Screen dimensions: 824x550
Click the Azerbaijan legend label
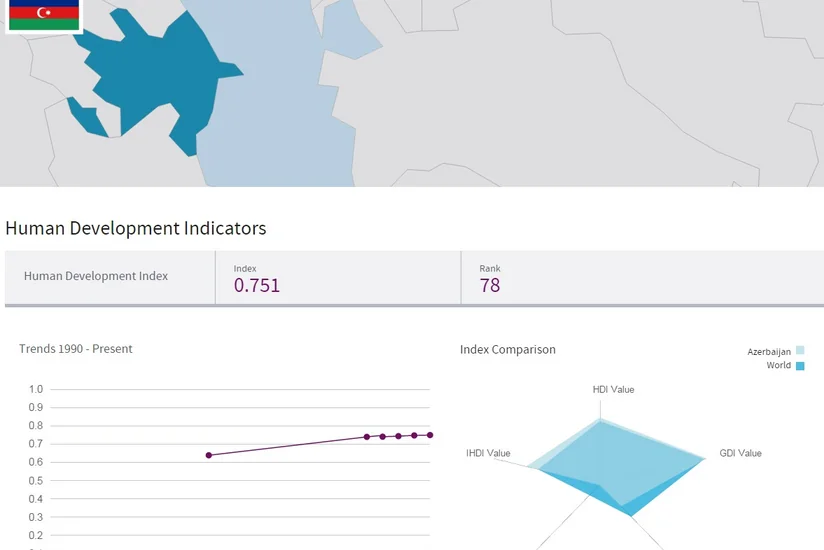769,351
